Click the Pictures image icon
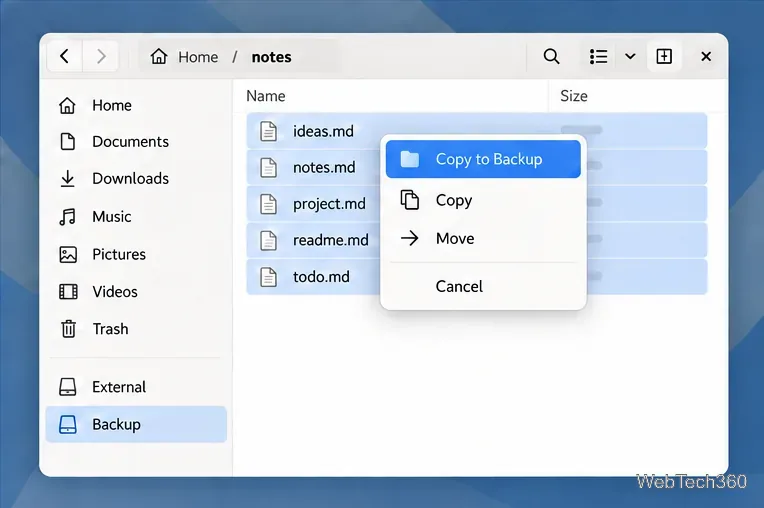Viewport: 764px width, 508px height. coord(68,254)
